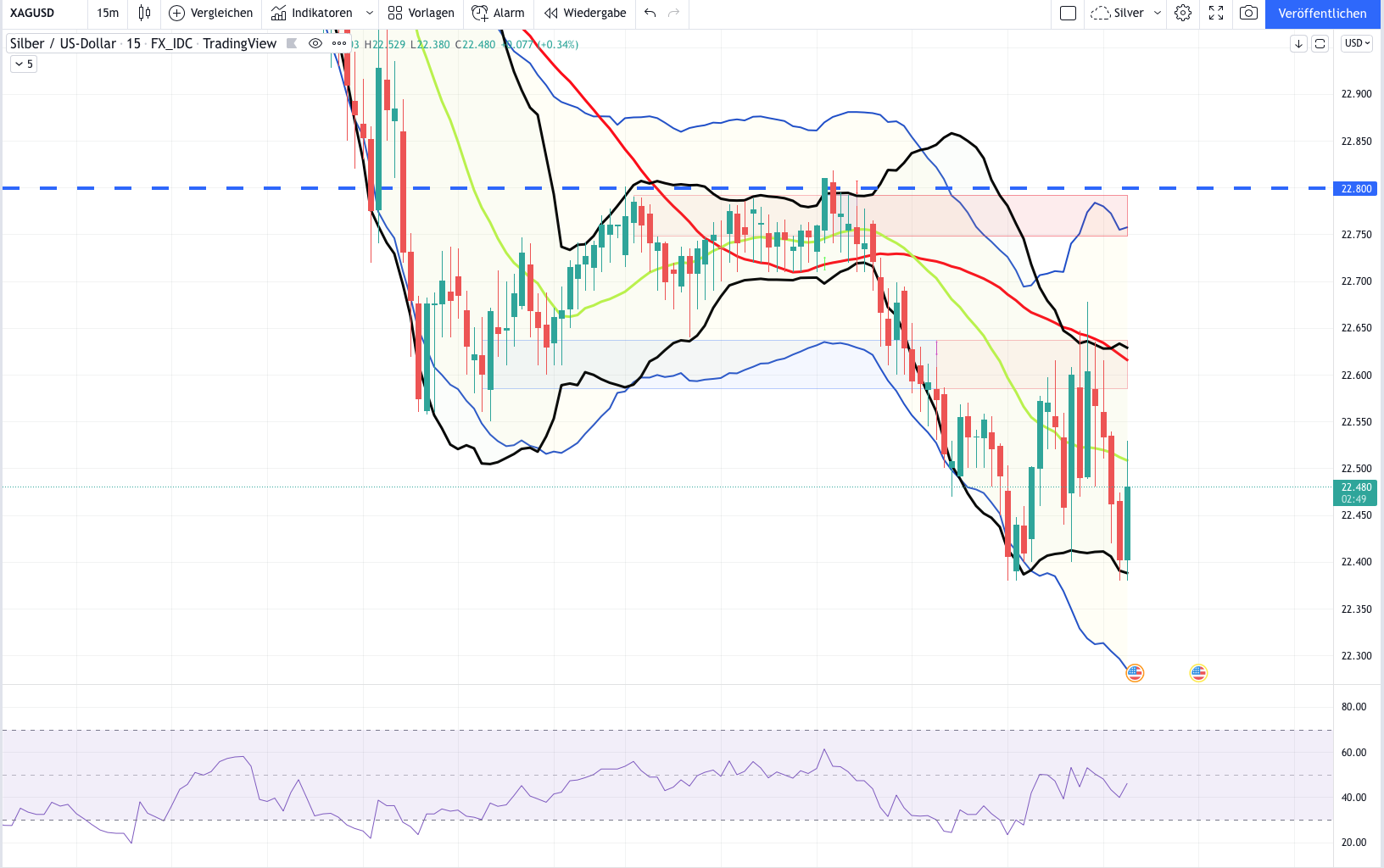Click the 22.900 price scale value
This screenshot has height=868, width=1384.
1356,94
